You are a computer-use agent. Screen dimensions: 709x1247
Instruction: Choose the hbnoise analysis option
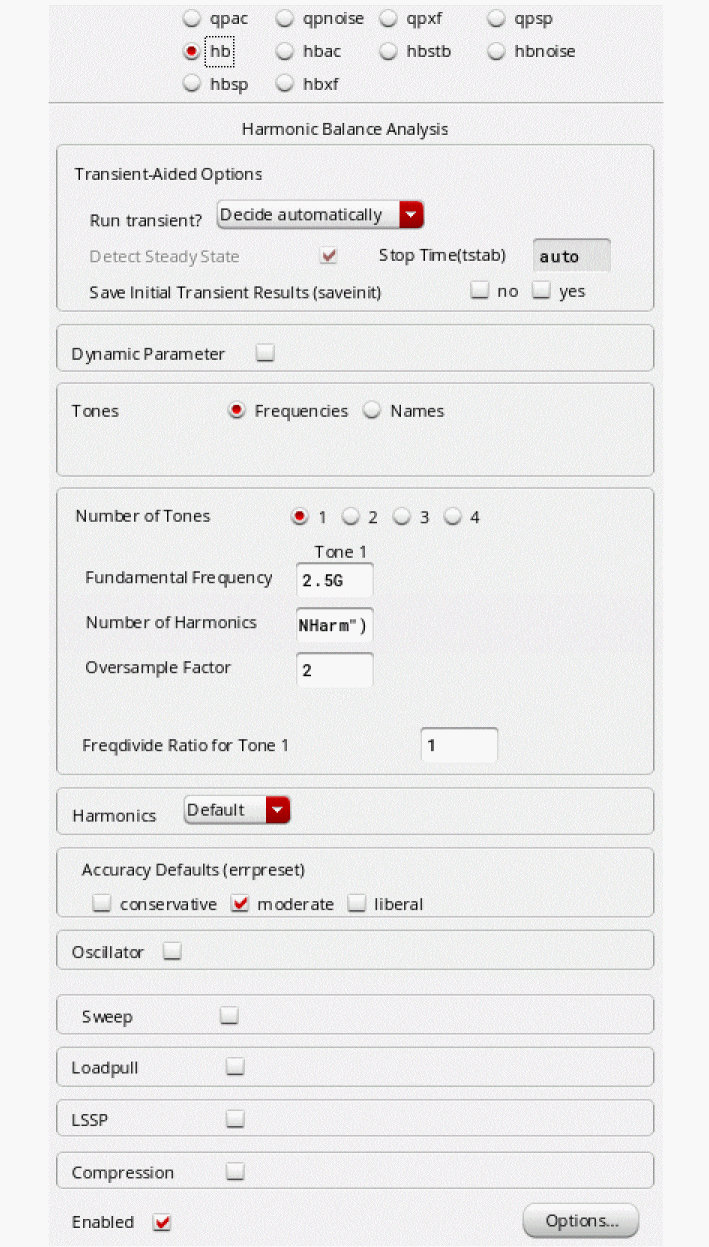click(497, 51)
